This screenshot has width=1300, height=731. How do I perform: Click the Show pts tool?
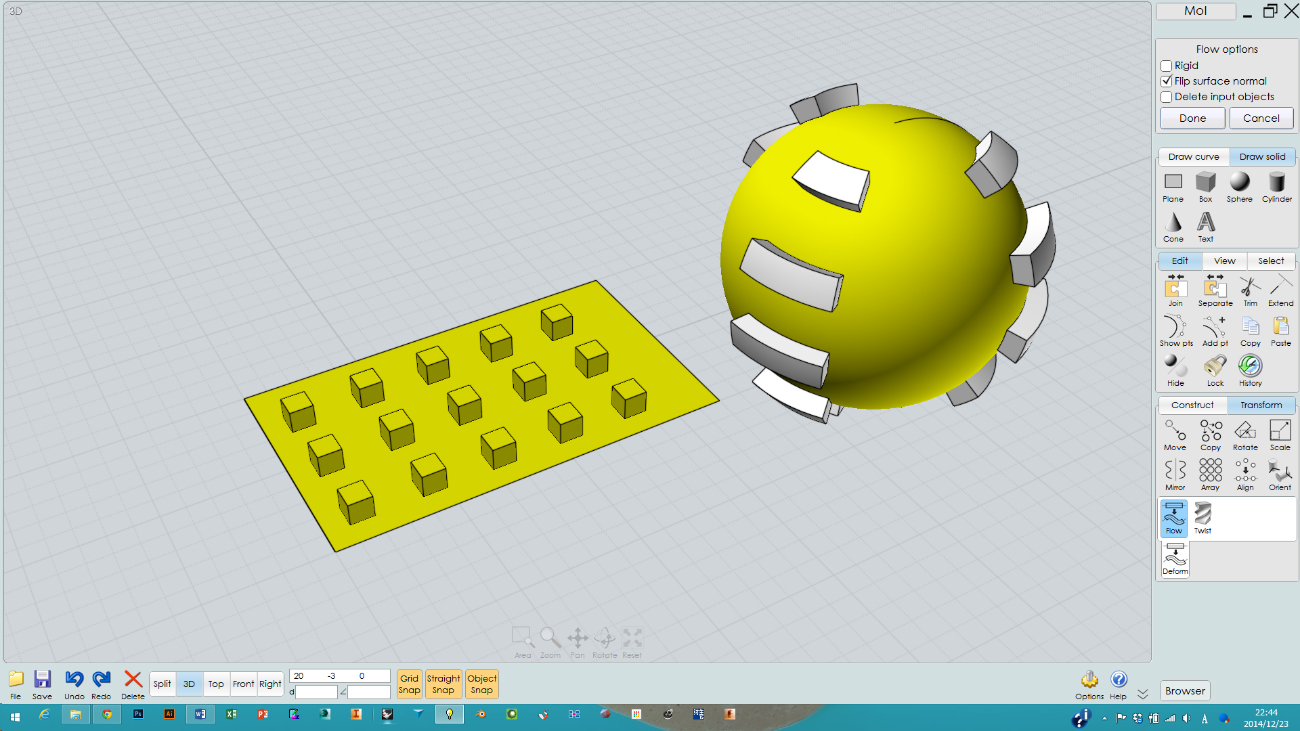[x=1176, y=331]
